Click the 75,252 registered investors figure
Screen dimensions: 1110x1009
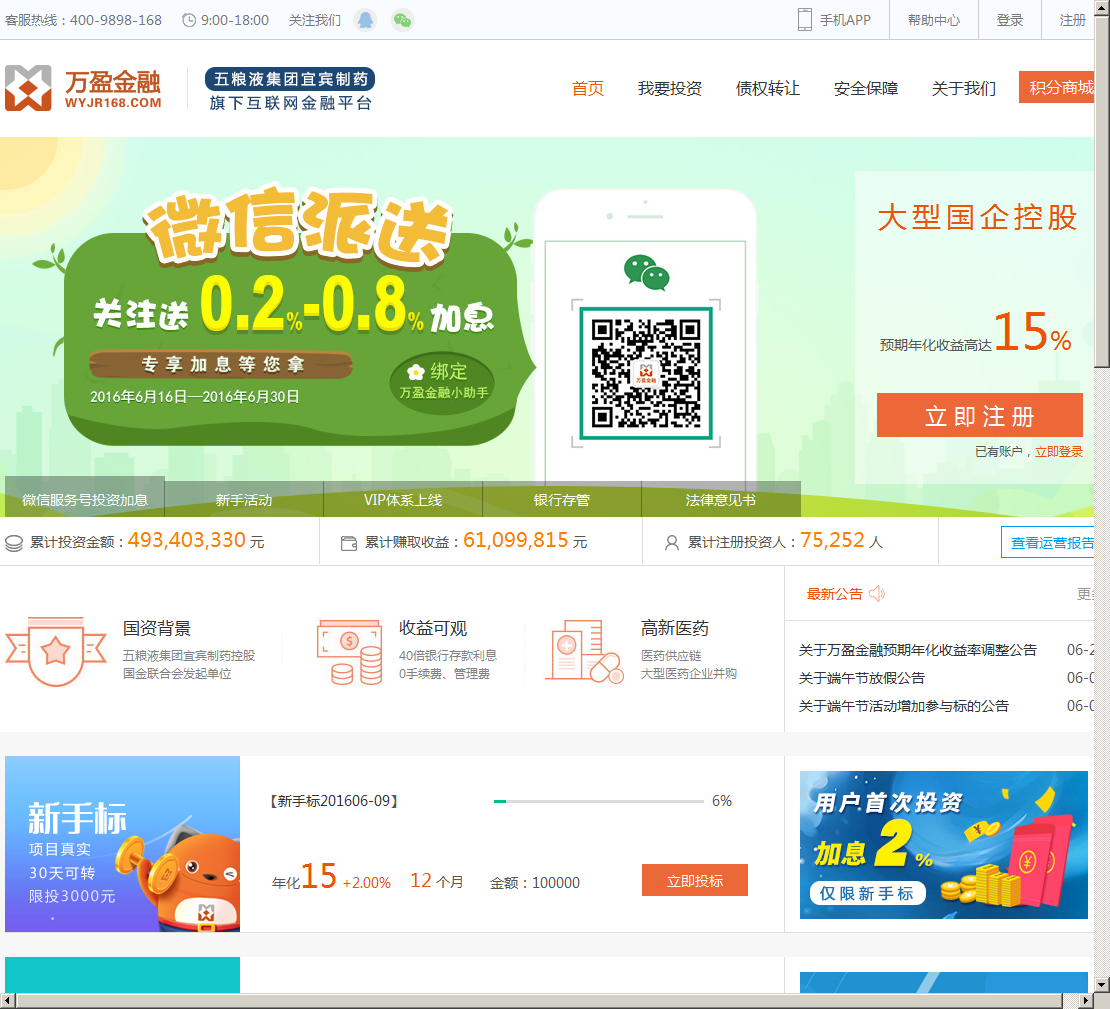832,540
